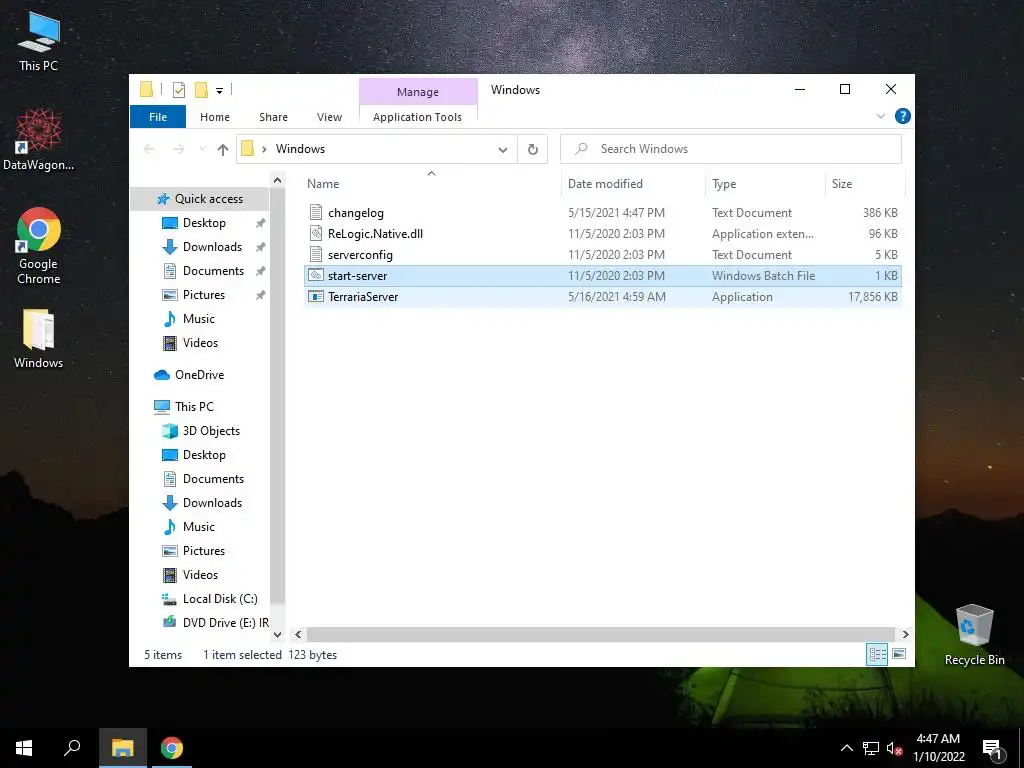1024x768 pixels.
Task: Switch to Large icons view layout
Action: (x=899, y=654)
